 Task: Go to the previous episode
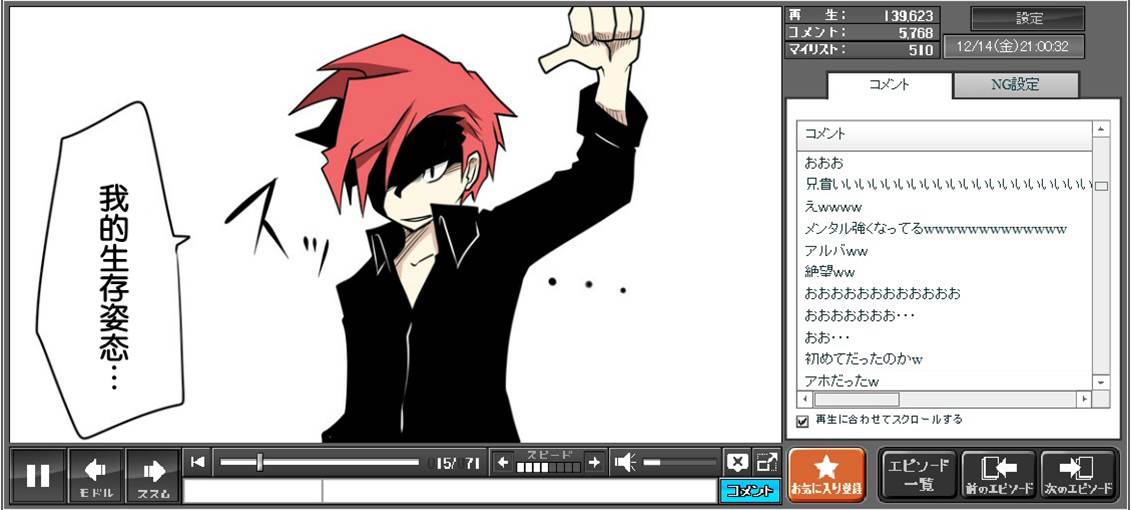click(x=998, y=474)
